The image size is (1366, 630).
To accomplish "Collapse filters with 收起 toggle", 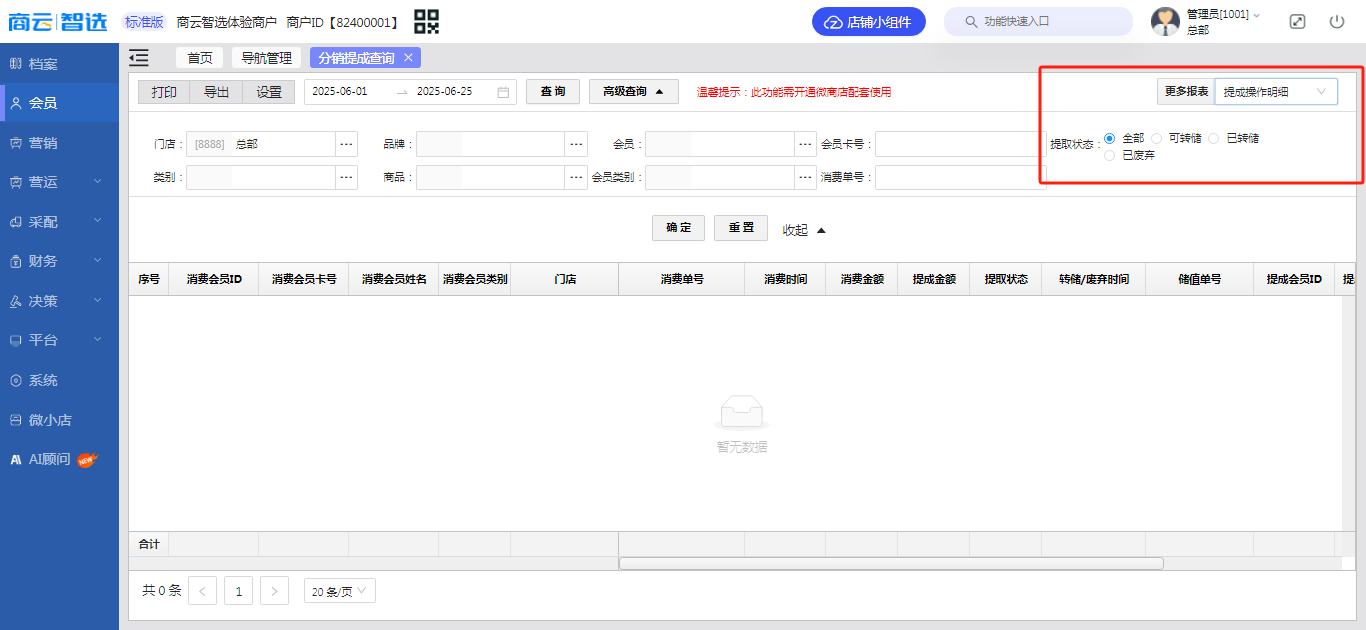I will point(805,230).
